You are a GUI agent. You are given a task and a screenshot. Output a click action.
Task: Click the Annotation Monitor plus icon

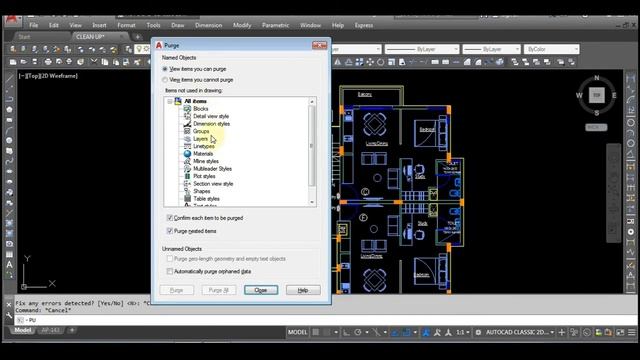(562, 332)
